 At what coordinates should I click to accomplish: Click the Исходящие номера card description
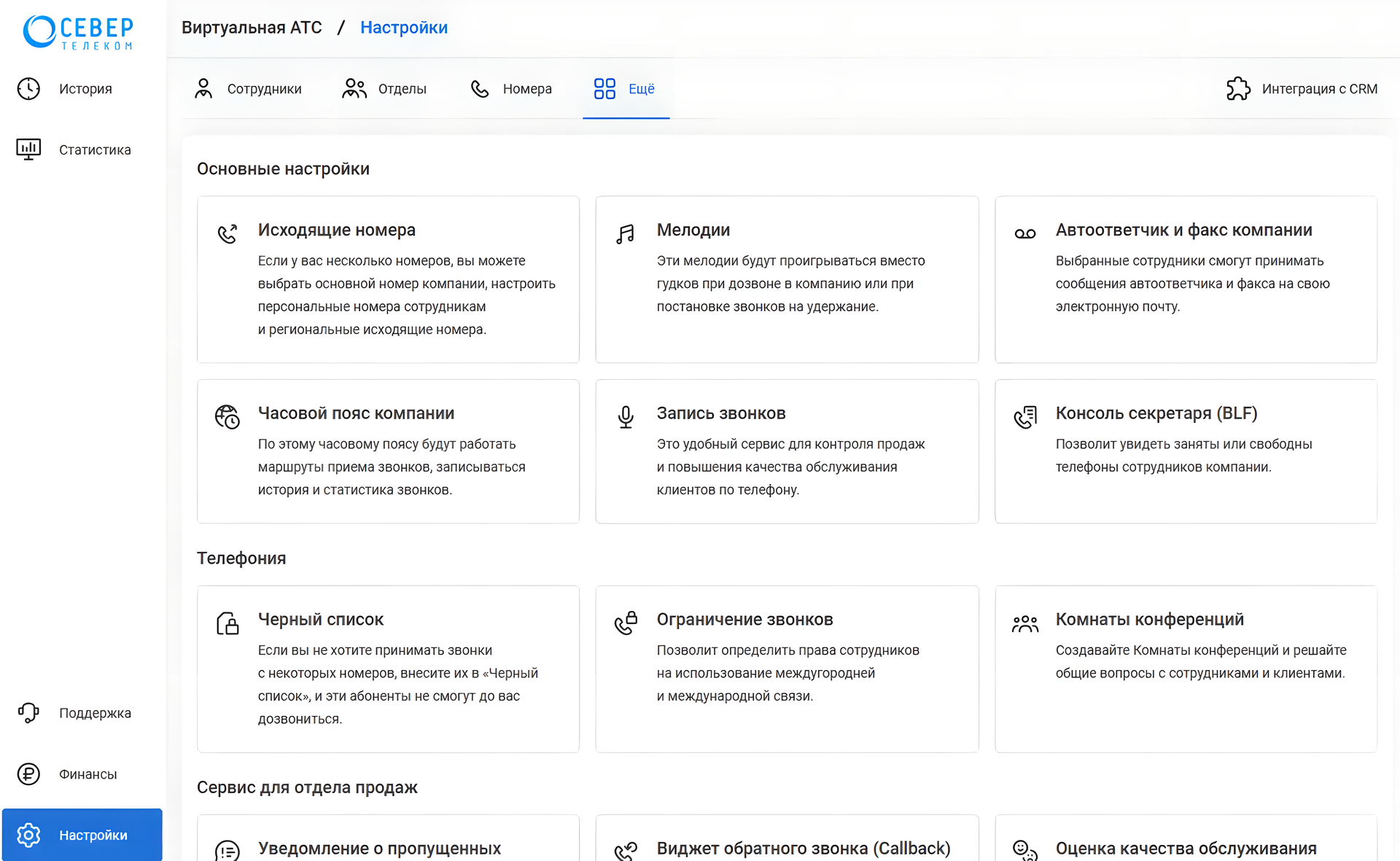(406, 295)
